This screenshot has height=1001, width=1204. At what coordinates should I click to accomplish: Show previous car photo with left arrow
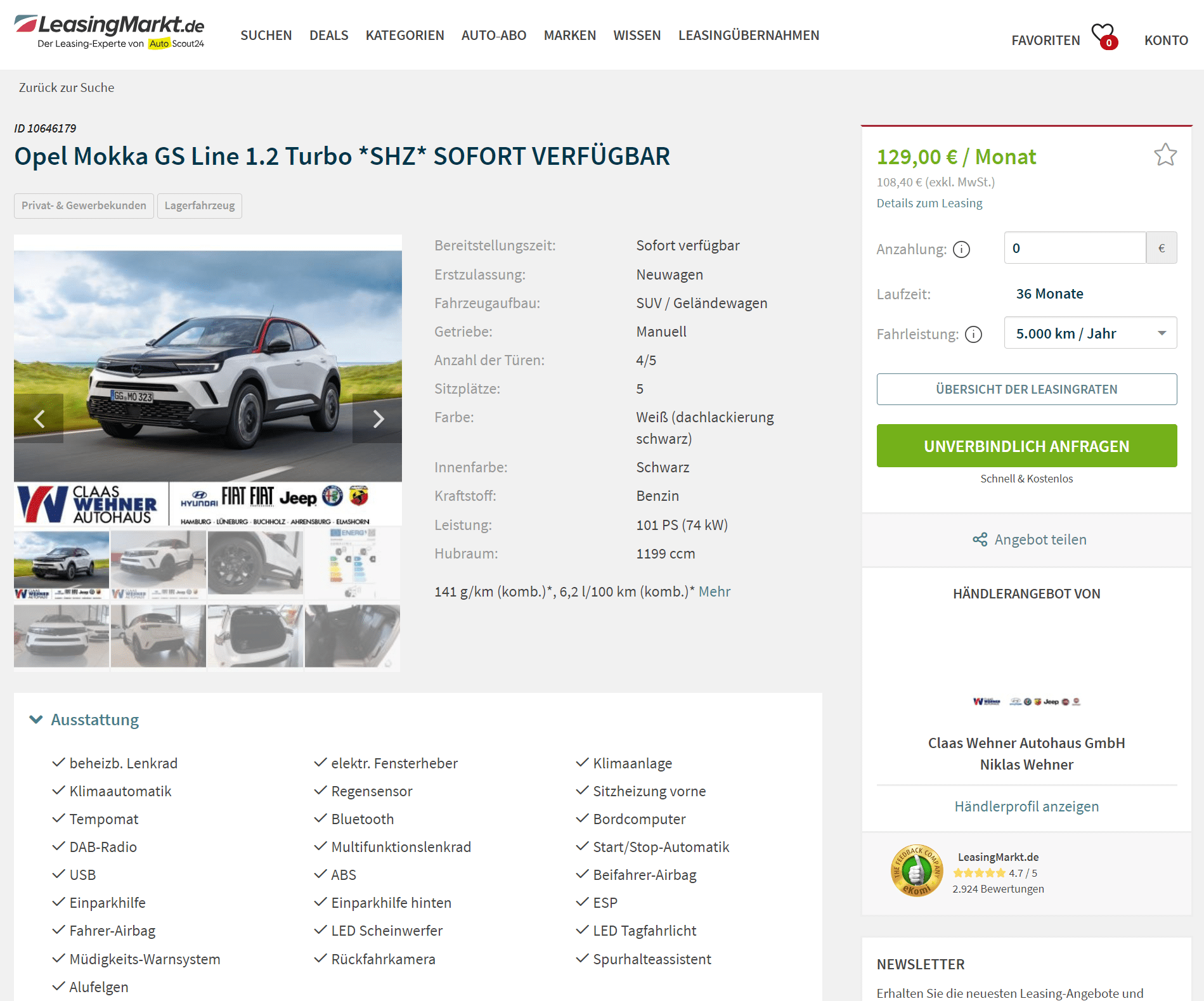click(39, 418)
